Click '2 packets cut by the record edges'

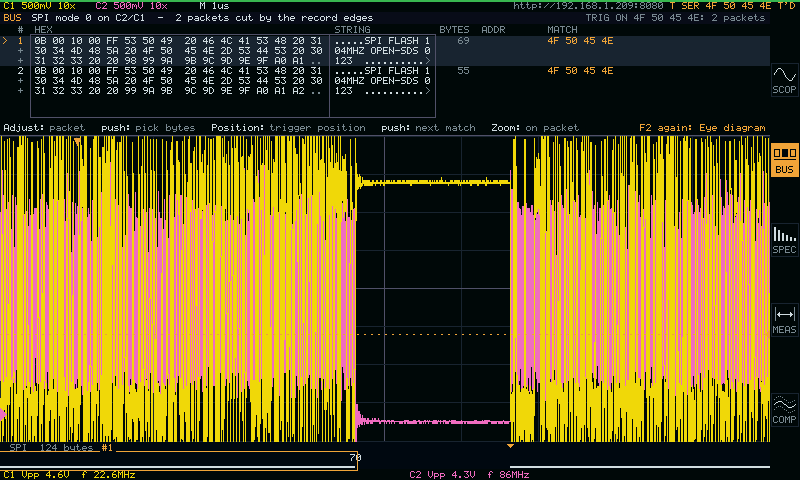pos(274,17)
